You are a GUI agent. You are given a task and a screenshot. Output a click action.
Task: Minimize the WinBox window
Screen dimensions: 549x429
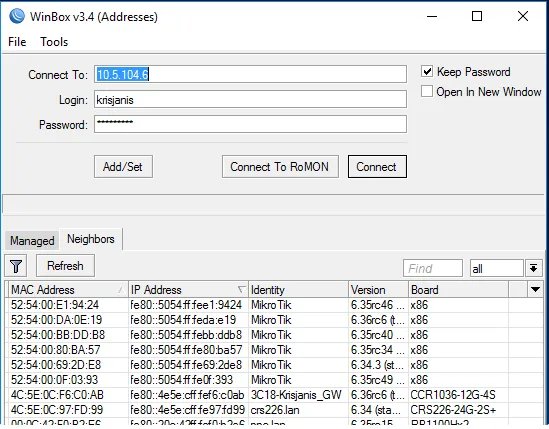pyautogui.click(x=432, y=16)
